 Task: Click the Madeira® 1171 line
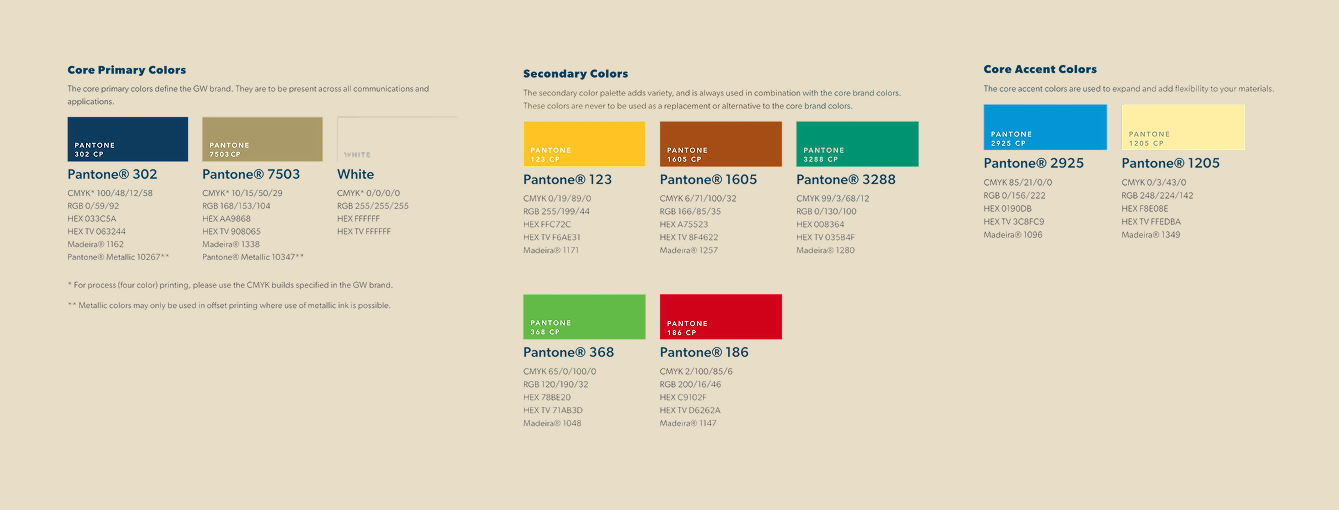click(551, 250)
